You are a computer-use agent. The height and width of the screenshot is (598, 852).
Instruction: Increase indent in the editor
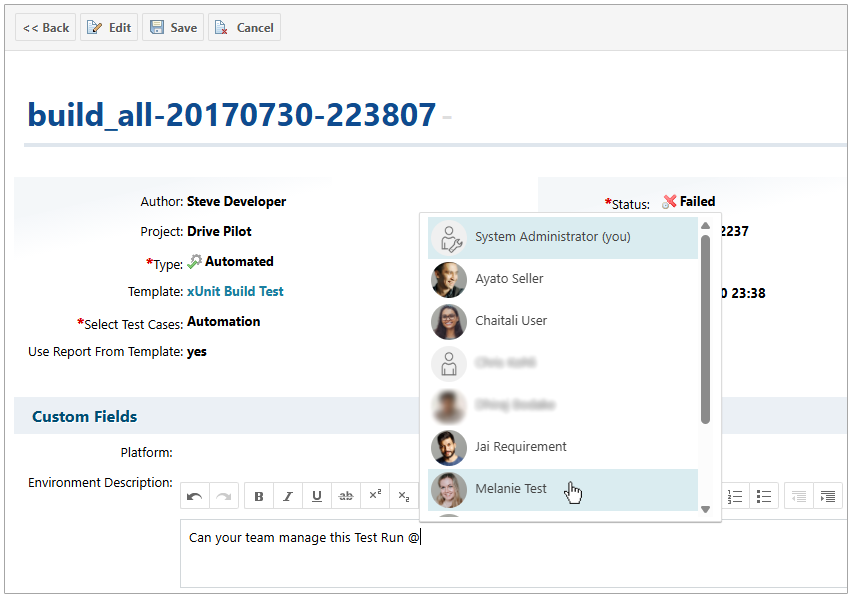(x=827, y=496)
